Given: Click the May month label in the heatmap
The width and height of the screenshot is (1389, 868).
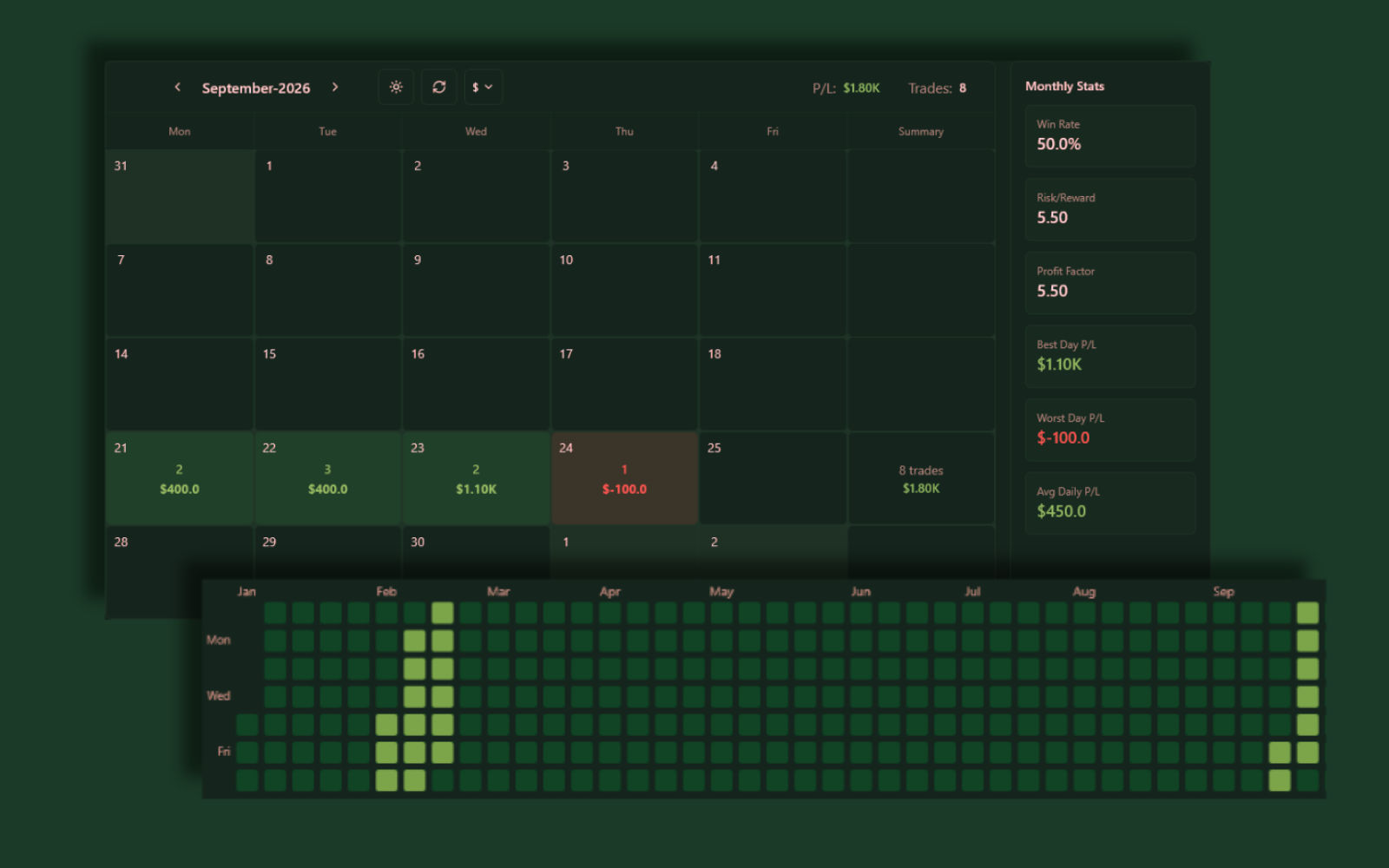Looking at the screenshot, I should click(721, 591).
